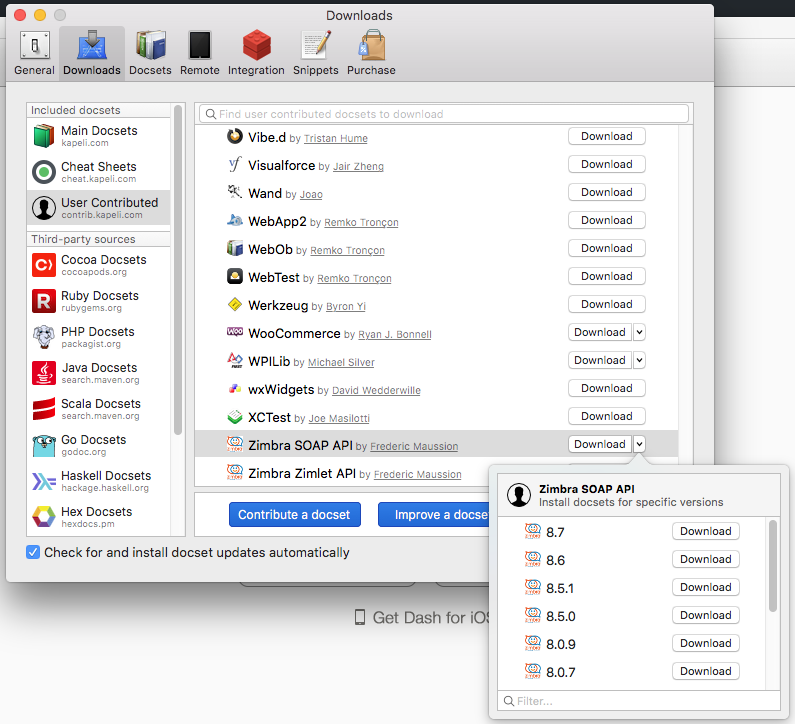Click the wxWidgets docset icon
This screenshot has width=795, height=724.
pyautogui.click(x=234, y=388)
